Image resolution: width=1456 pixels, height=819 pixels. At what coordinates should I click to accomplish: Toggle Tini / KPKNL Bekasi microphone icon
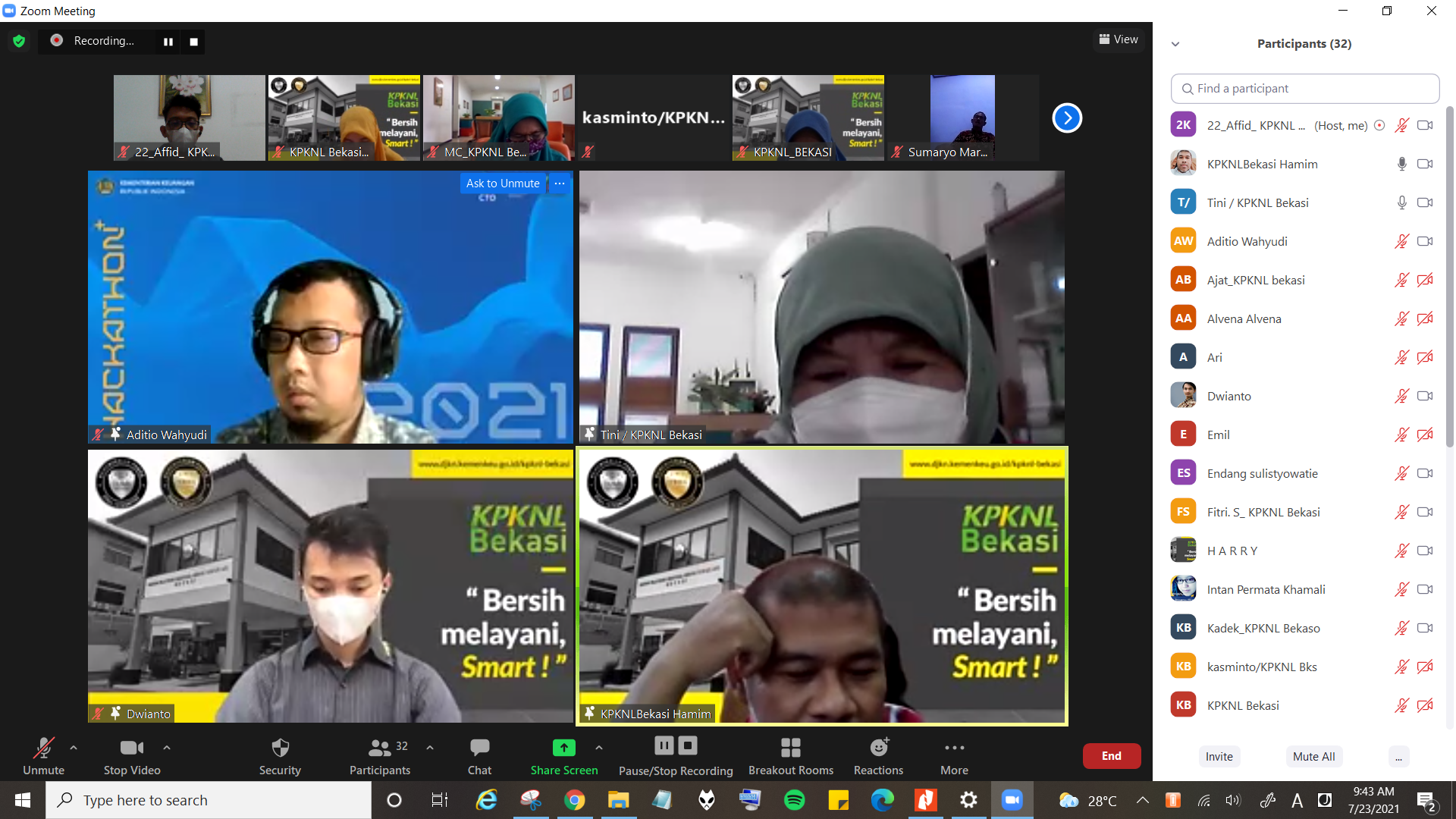coord(1401,202)
